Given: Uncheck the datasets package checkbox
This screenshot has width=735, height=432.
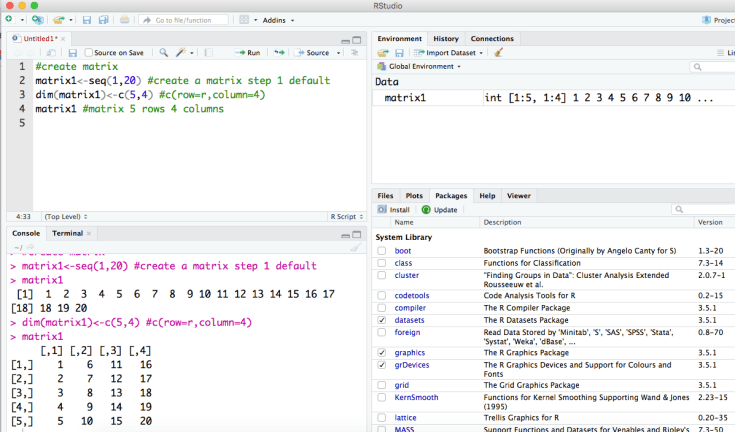Looking at the screenshot, I should 382,320.
